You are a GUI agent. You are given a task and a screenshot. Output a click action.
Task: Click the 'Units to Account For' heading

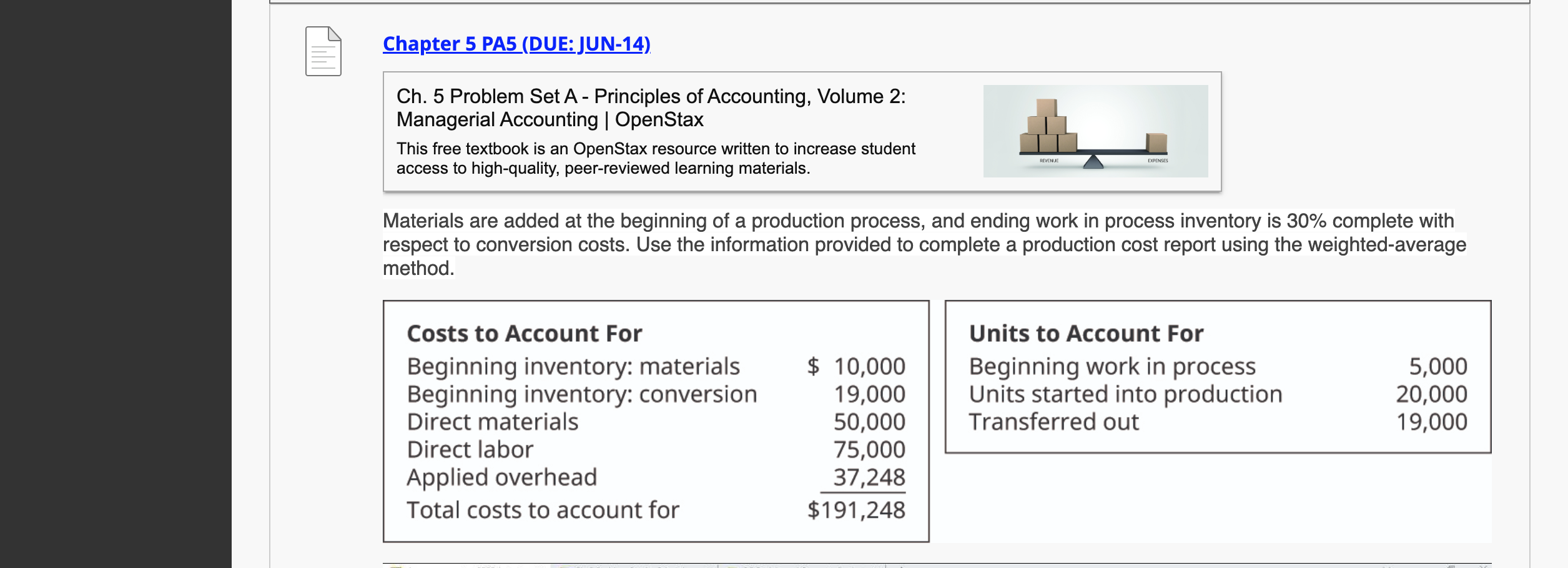coord(1086,334)
